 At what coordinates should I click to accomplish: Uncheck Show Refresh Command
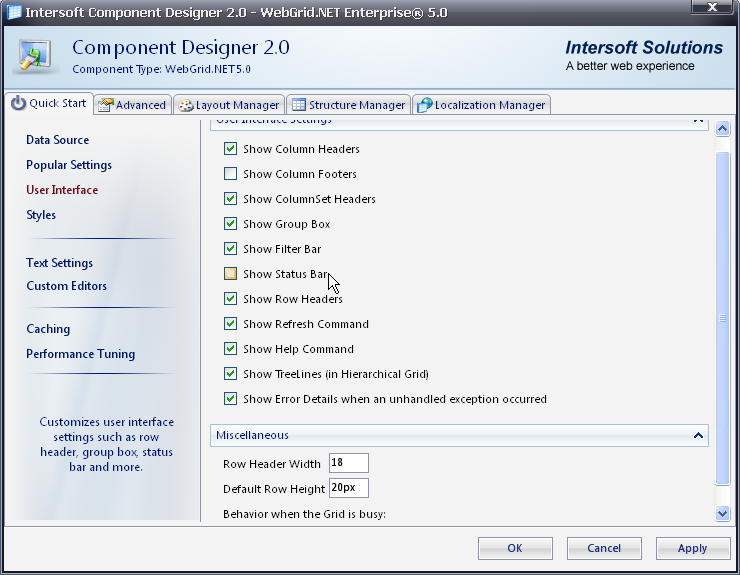point(230,324)
